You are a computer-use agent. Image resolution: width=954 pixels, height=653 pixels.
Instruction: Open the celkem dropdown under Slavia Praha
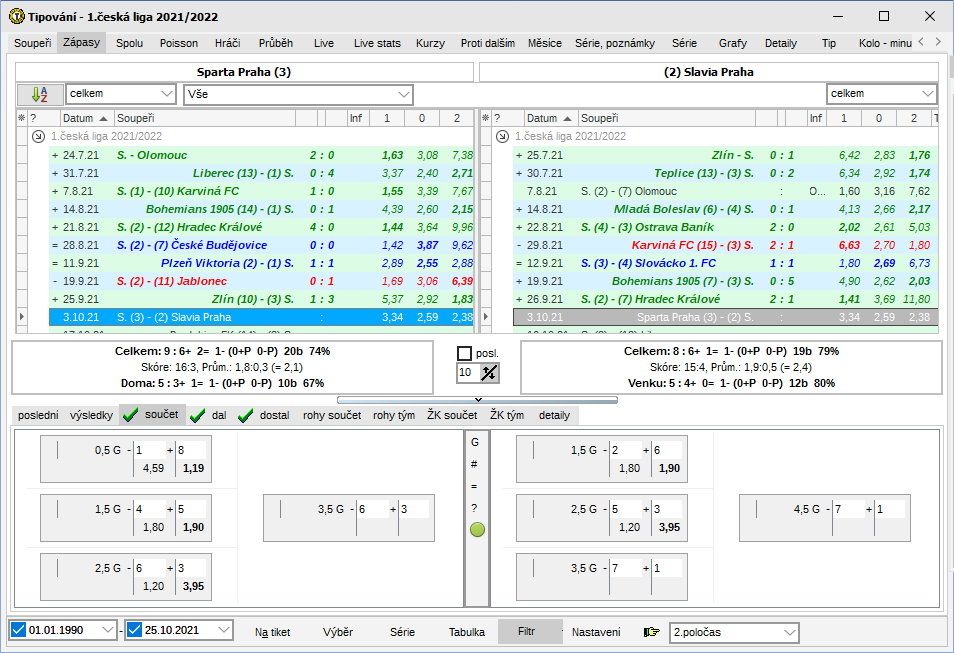pyautogui.click(x=882, y=94)
